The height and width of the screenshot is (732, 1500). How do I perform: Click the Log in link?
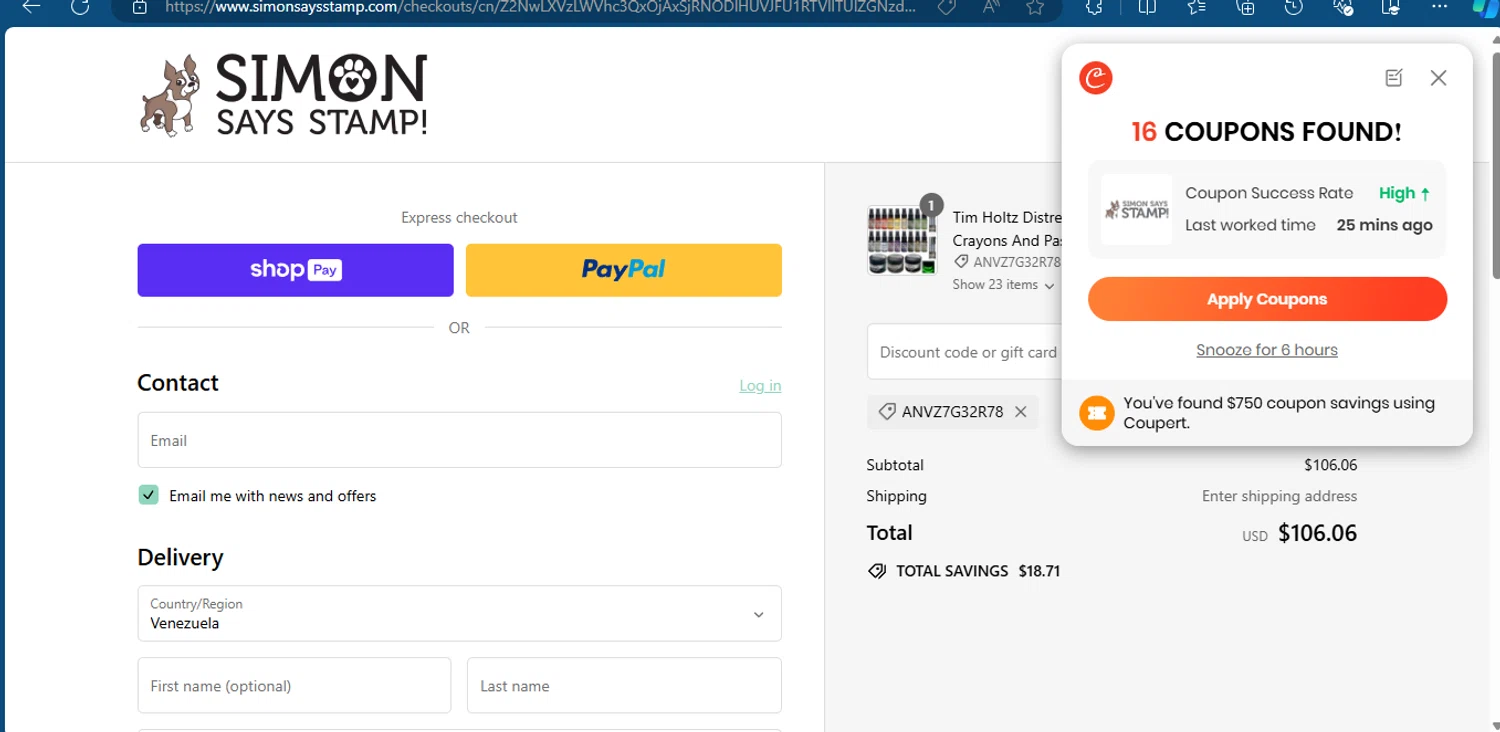[760, 386]
